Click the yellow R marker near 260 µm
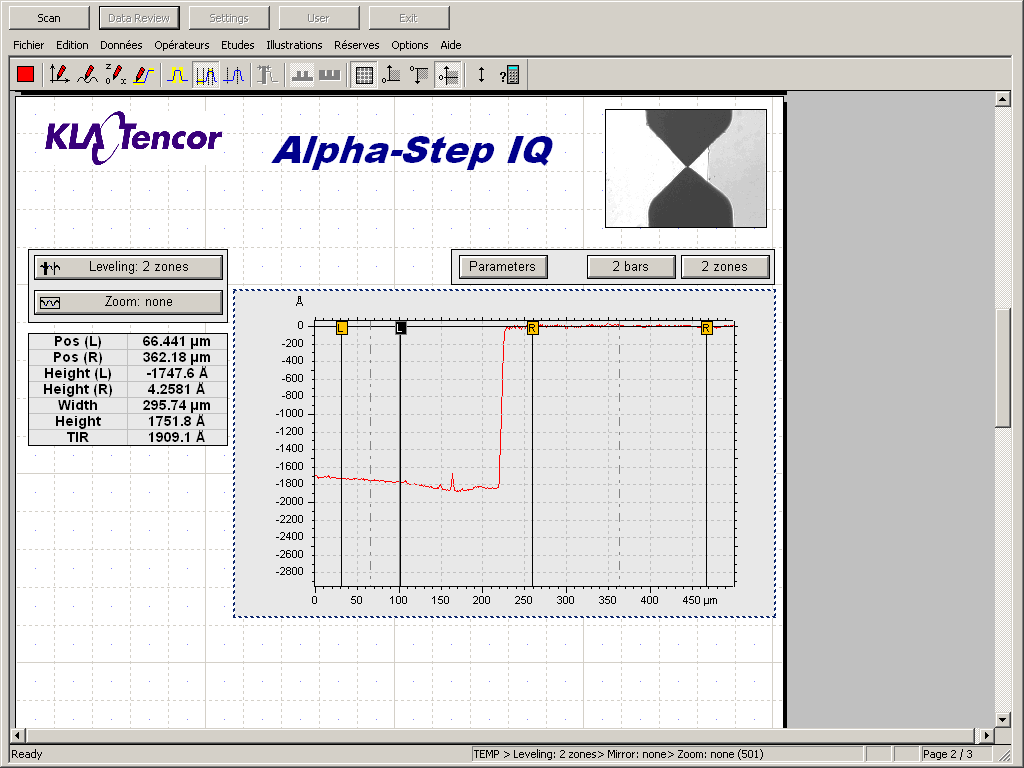Viewport: 1024px width, 768px height. point(532,328)
